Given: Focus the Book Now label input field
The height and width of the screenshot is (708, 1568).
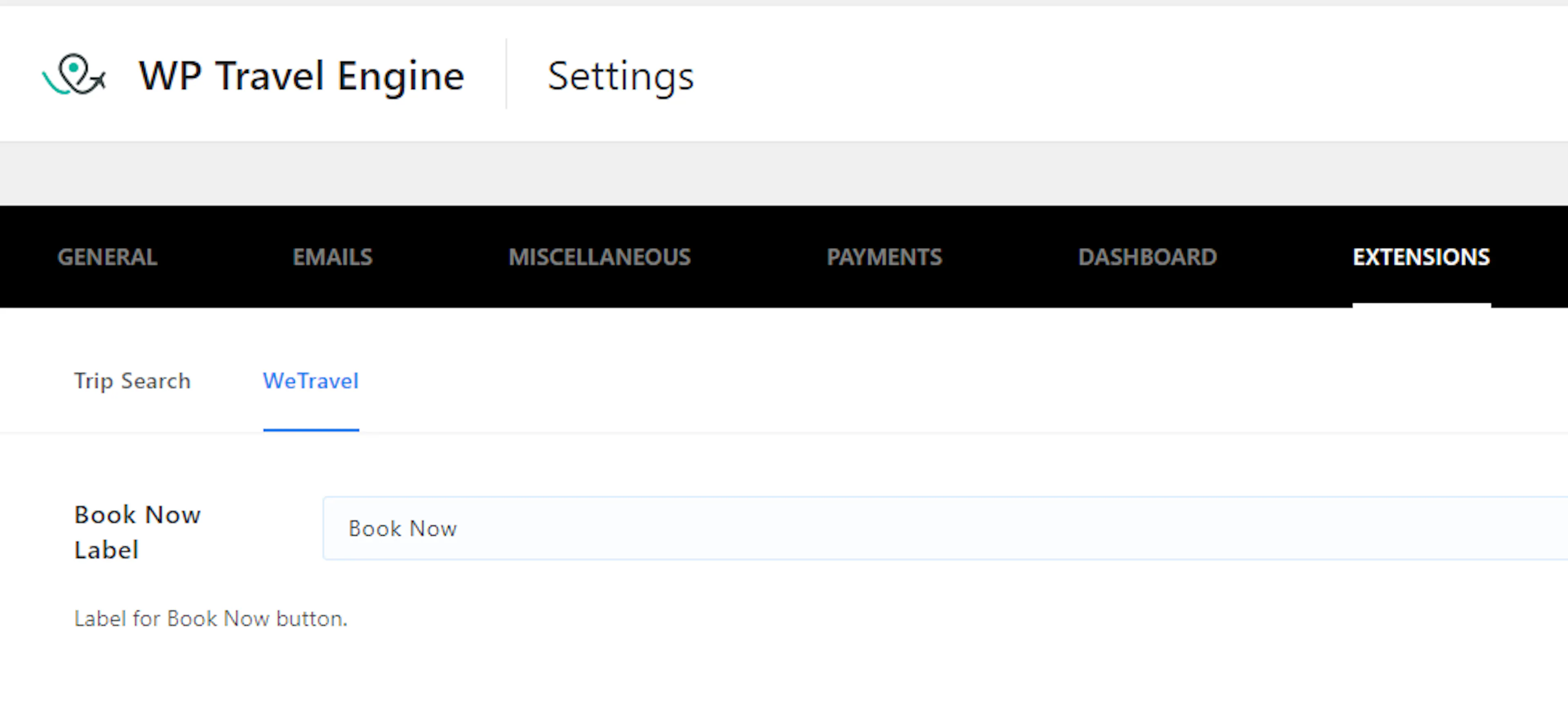Looking at the screenshot, I should click(945, 528).
